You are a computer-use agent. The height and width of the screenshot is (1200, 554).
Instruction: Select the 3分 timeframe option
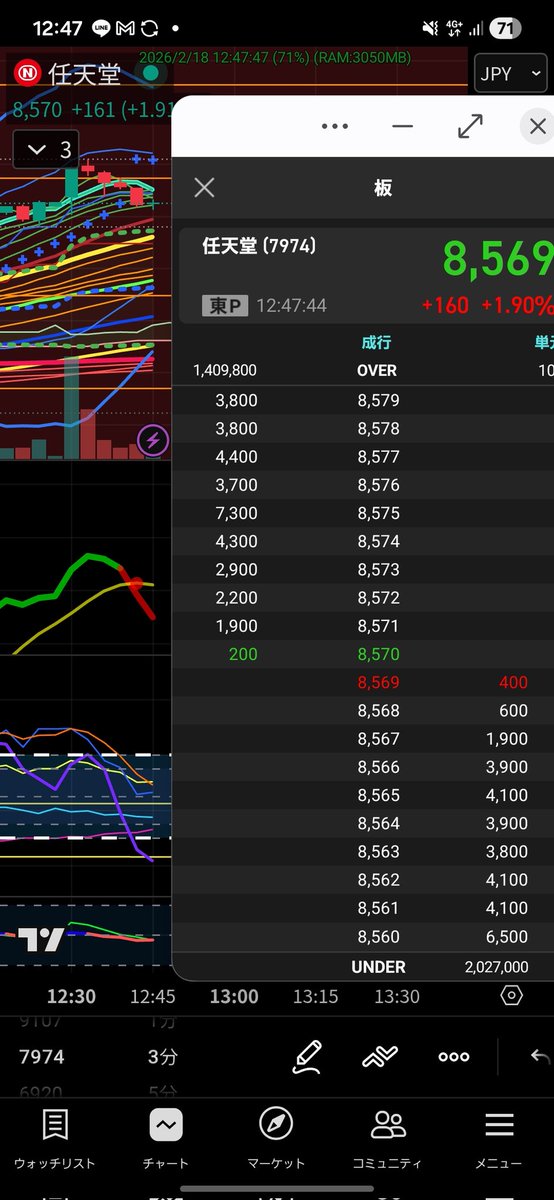click(162, 1056)
